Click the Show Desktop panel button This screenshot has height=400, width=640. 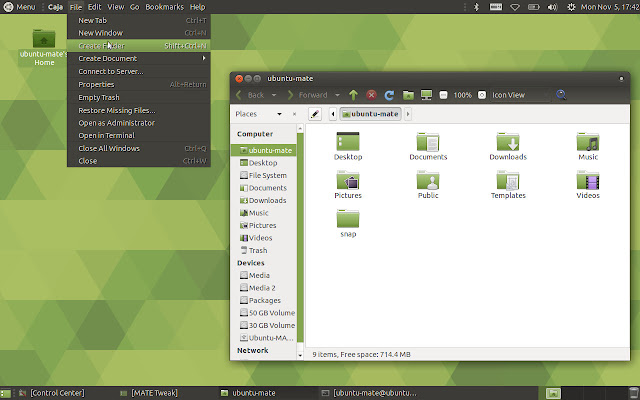point(6,393)
